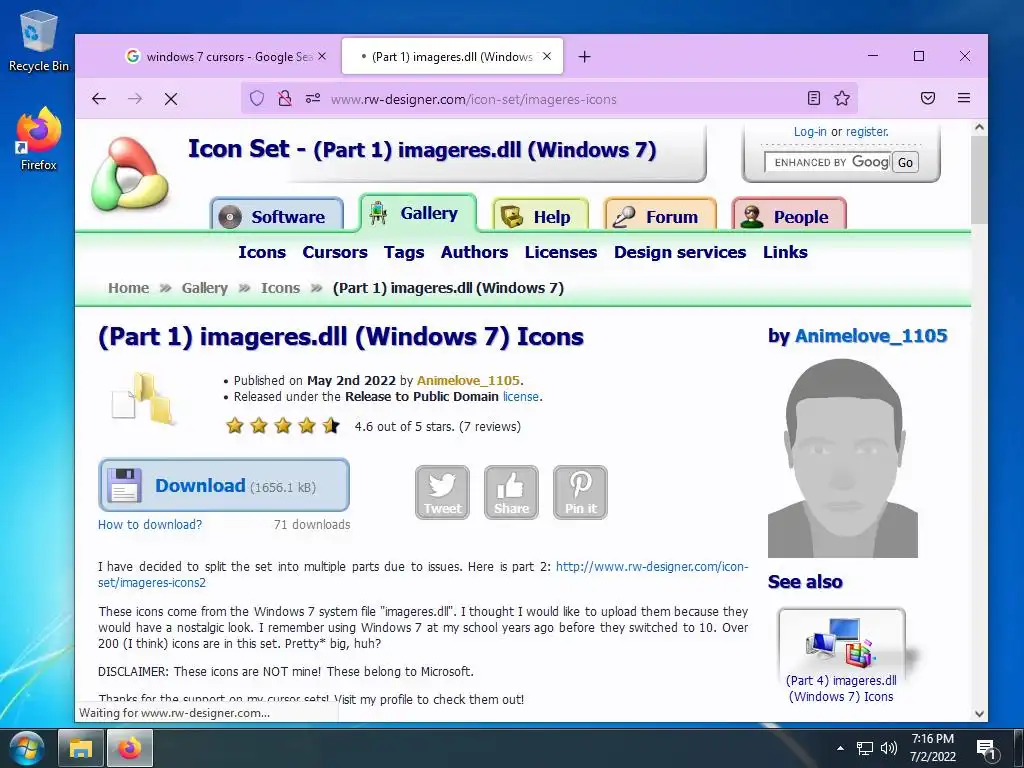
Task: Click the Tweet share button
Action: [x=442, y=492]
